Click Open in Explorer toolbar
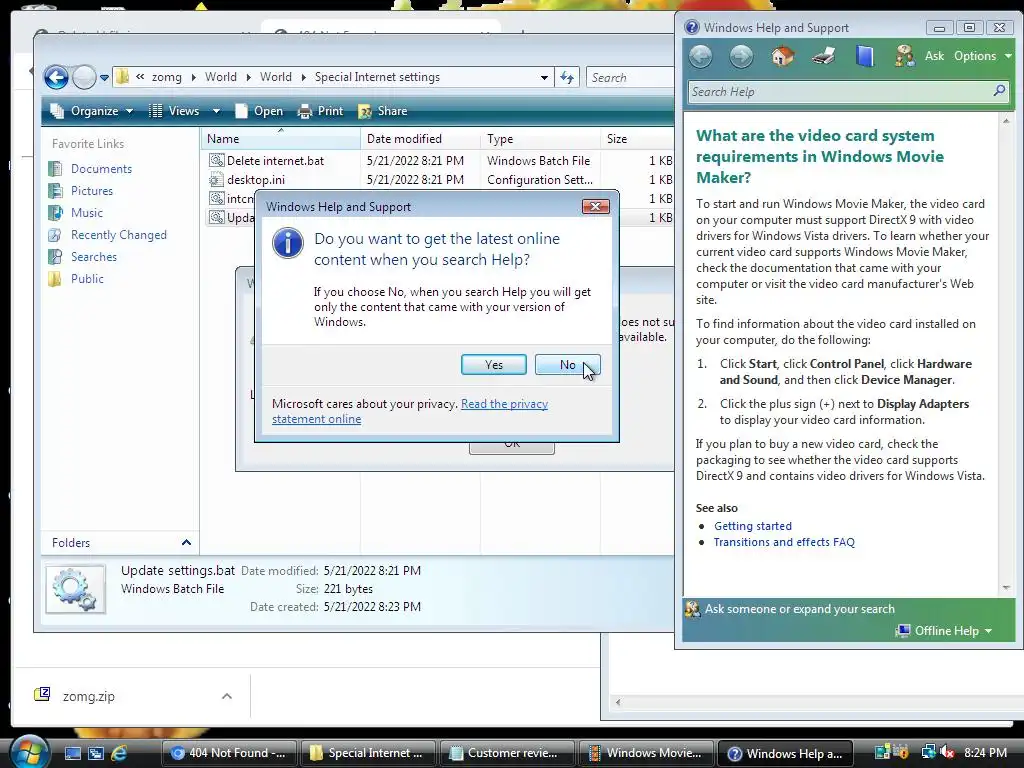Image resolution: width=1024 pixels, height=768 pixels. click(x=259, y=111)
